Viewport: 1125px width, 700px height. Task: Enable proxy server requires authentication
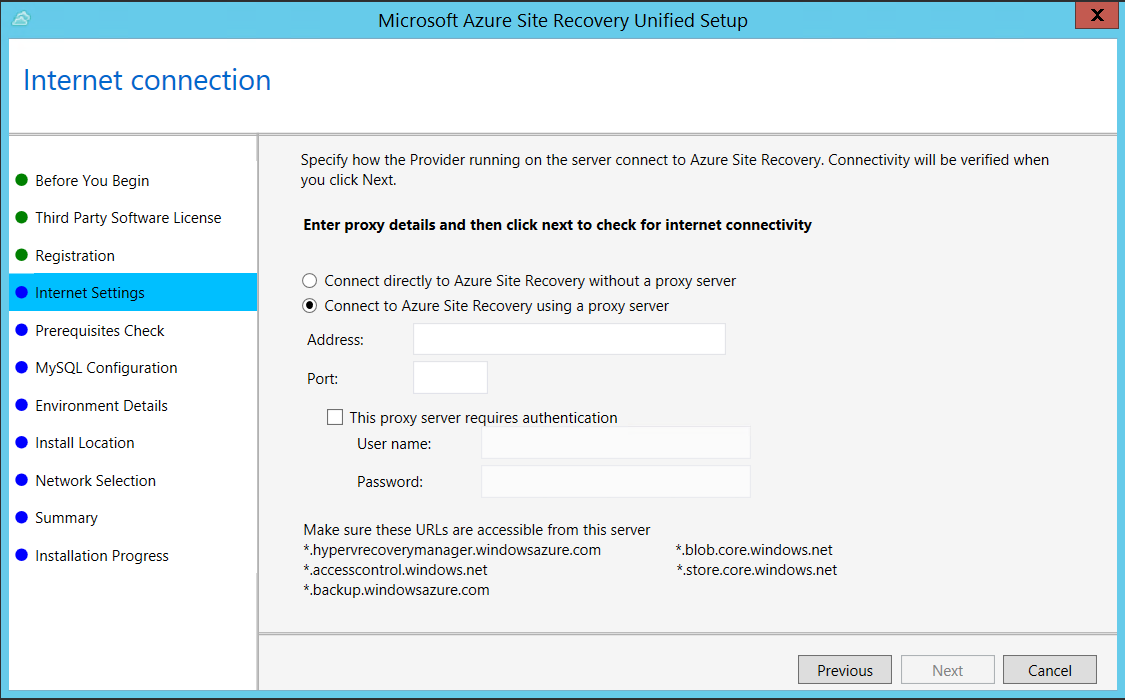(335, 417)
